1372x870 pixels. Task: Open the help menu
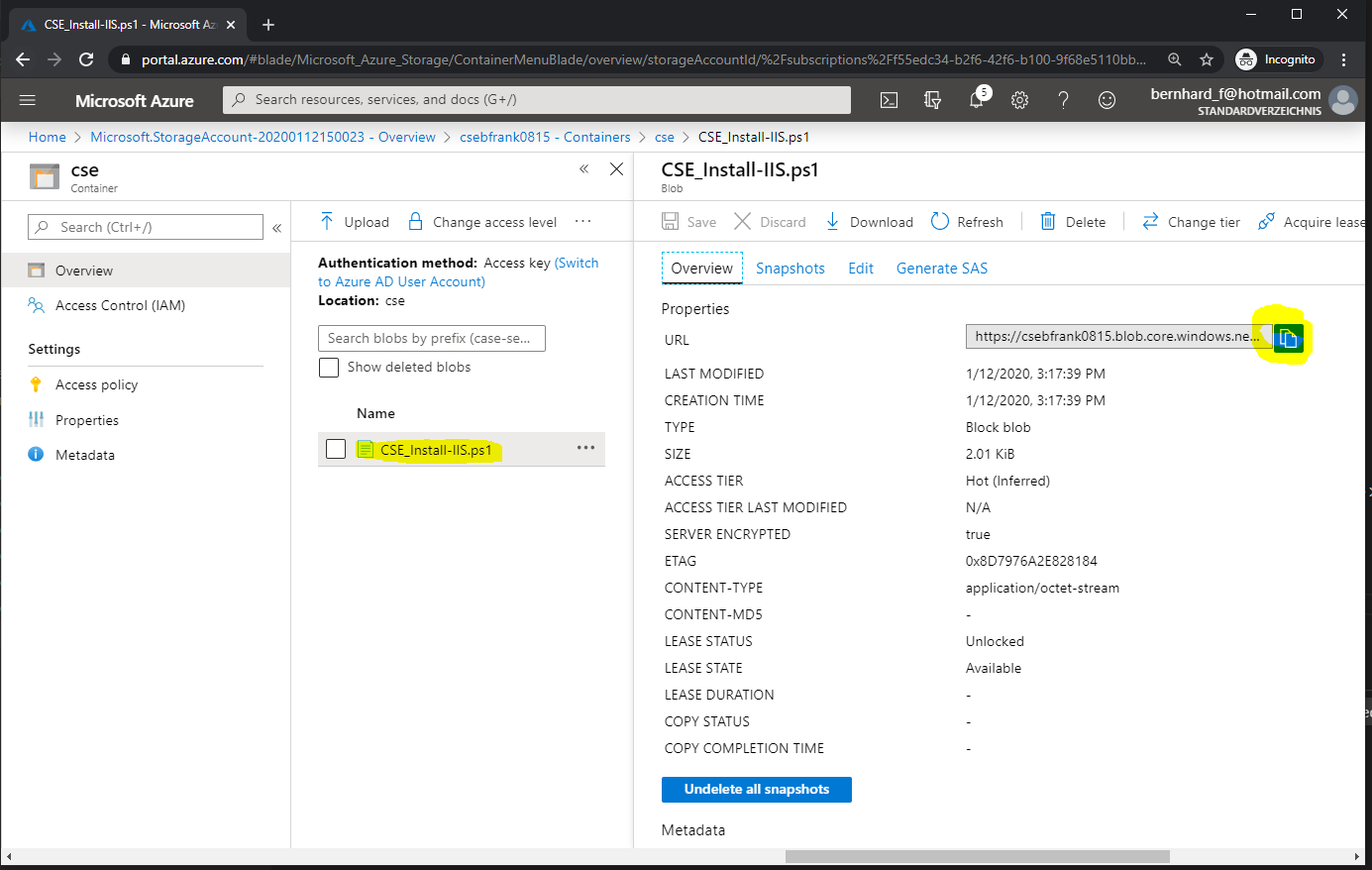[x=1063, y=100]
